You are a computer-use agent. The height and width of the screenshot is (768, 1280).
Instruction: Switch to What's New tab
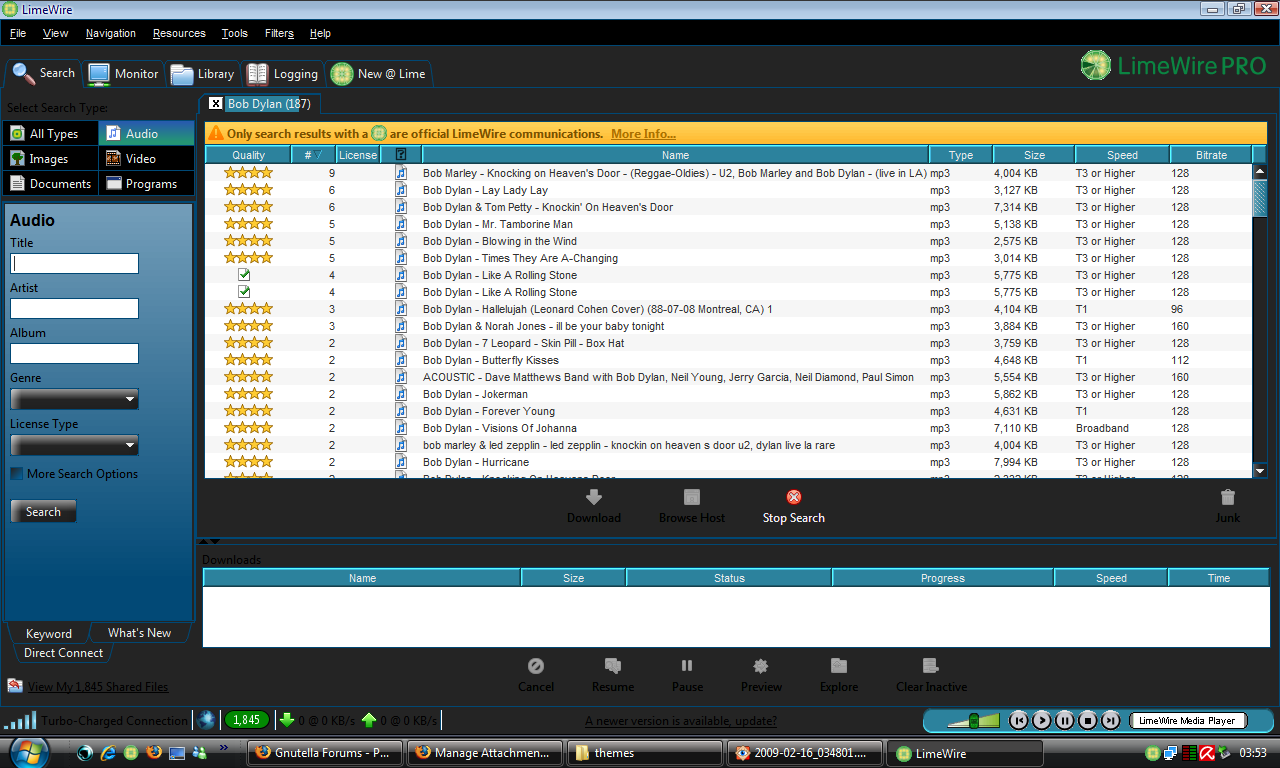pyautogui.click(x=139, y=633)
